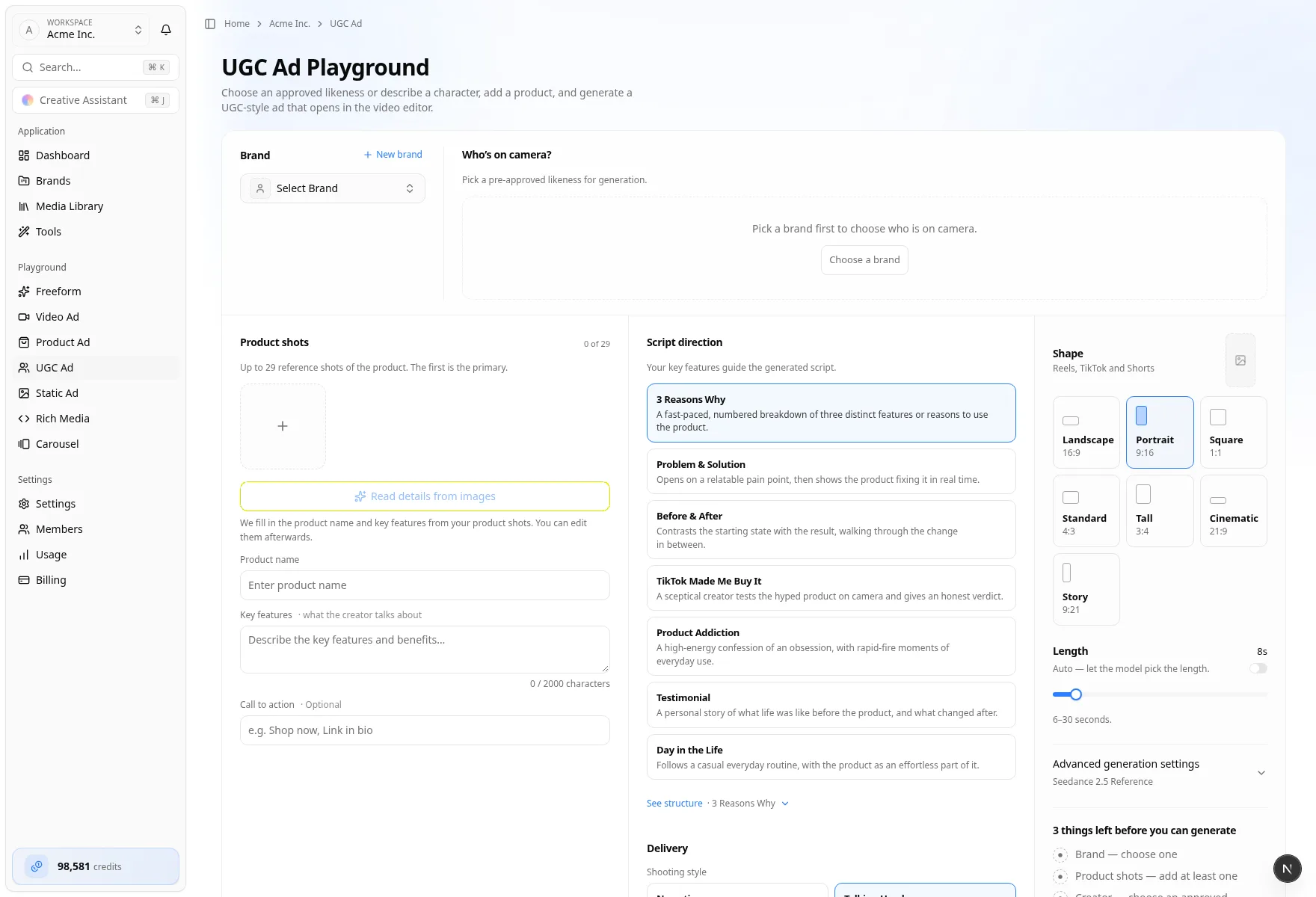Click the round N badge icon
Viewport: 1316px width, 897px height.
pyautogui.click(x=1287, y=869)
